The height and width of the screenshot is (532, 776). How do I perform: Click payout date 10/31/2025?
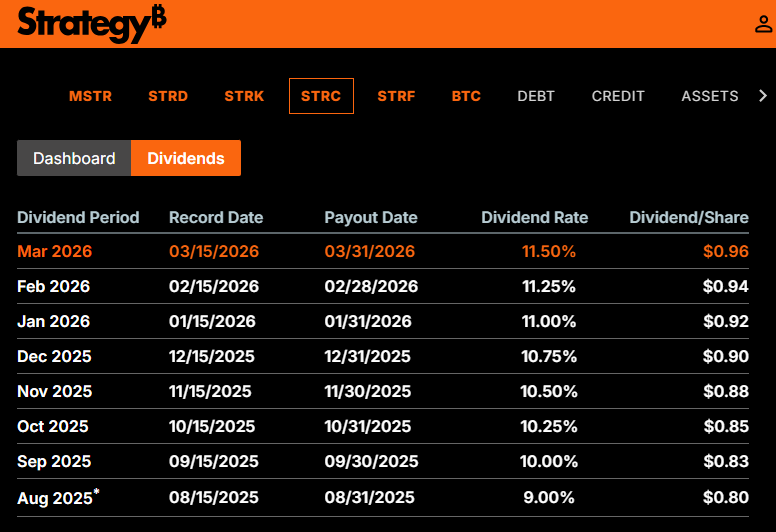coord(368,426)
